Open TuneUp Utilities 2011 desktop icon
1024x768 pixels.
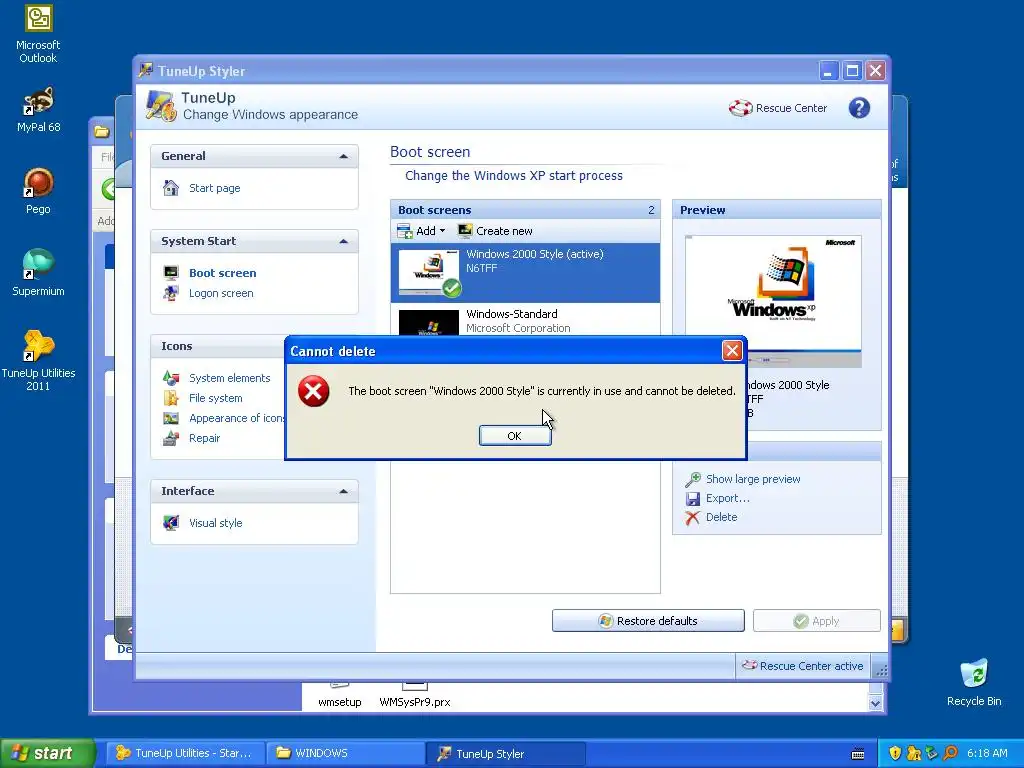pos(38,360)
